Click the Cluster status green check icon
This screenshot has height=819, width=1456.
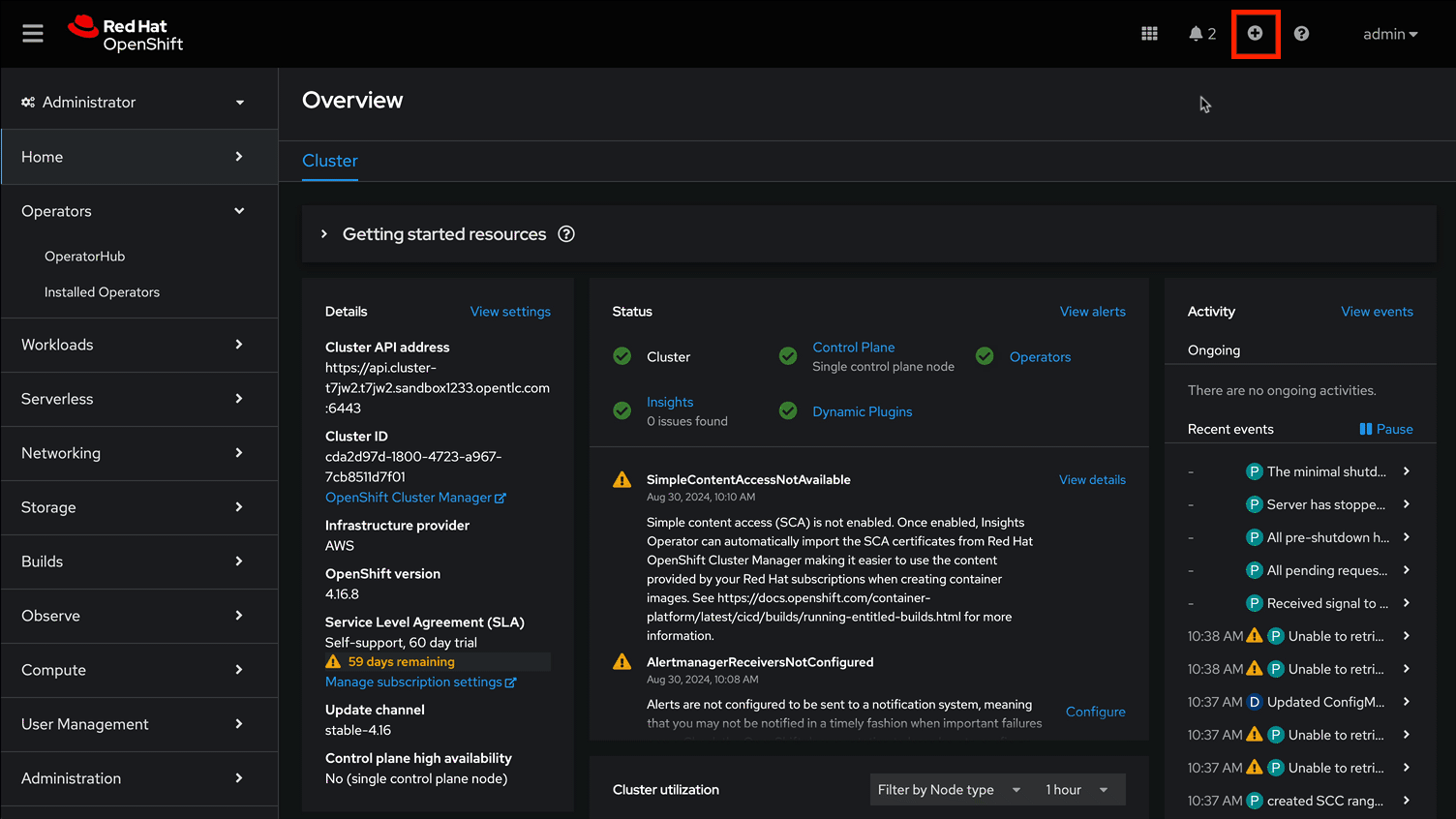(x=622, y=356)
